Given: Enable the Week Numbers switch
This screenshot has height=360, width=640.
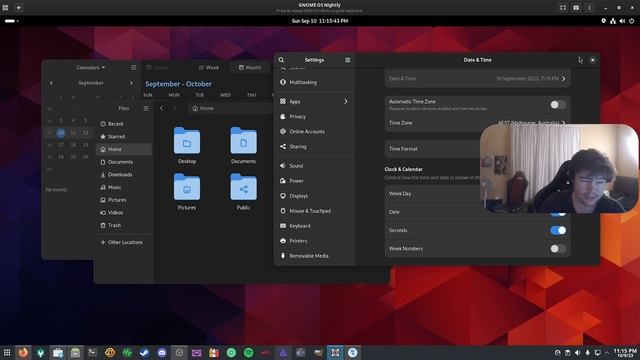Looking at the screenshot, I should tap(558, 248).
